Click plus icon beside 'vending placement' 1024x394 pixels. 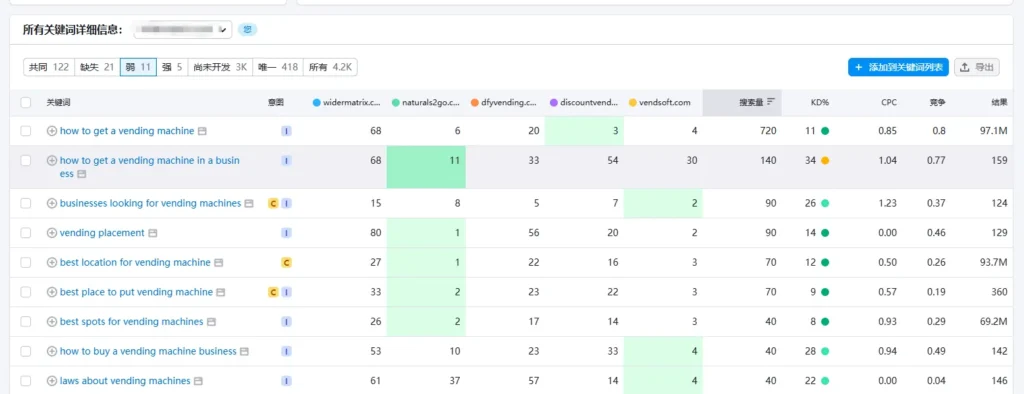pyautogui.click(x=52, y=233)
